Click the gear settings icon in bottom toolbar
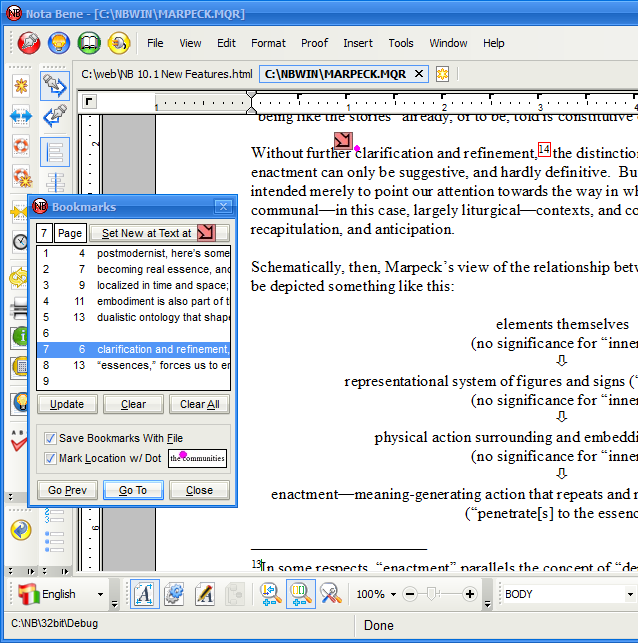This screenshot has width=638, height=643. click(174, 594)
